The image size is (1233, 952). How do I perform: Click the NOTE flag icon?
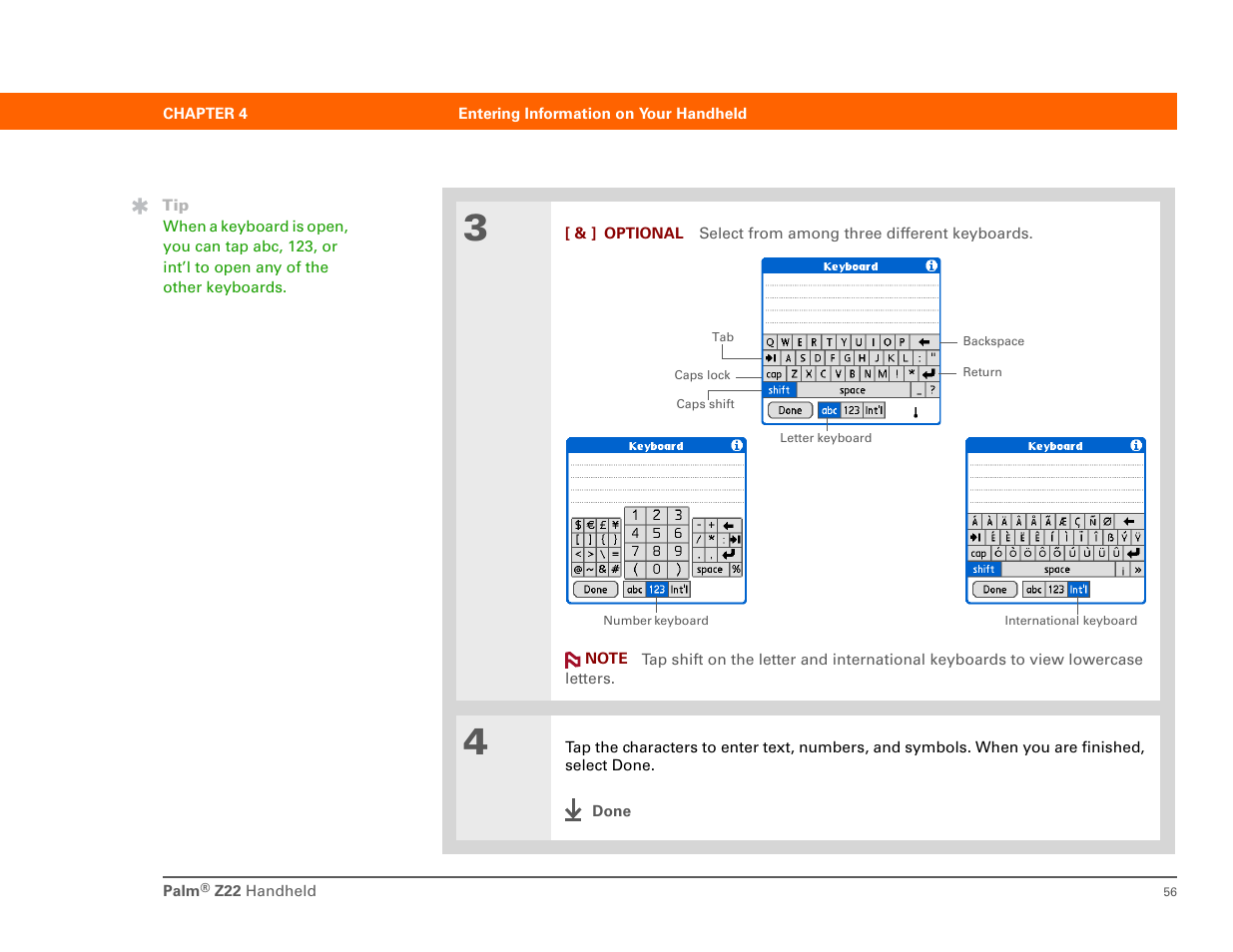[573, 660]
